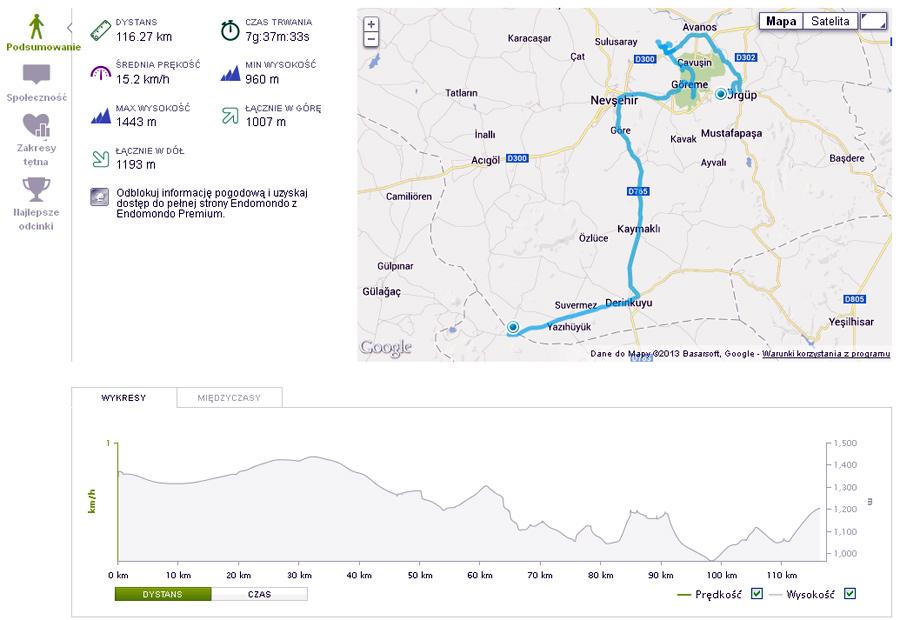Switch chart axis to Dystans
The height and width of the screenshot is (620, 900).
(163, 594)
